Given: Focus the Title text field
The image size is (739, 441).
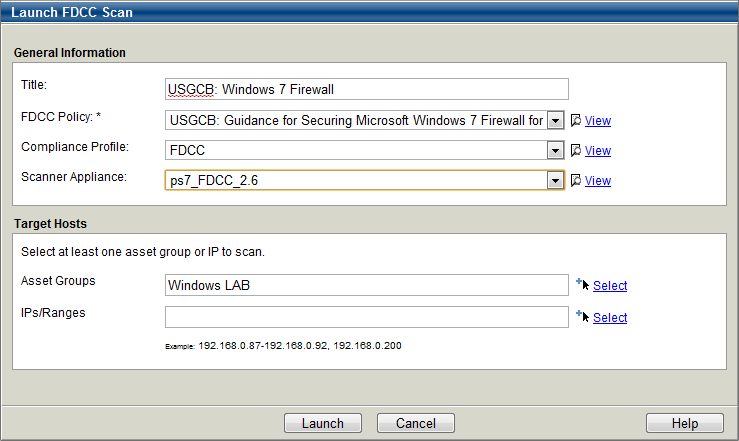Looking at the screenshot, I should pyautogui.click(x=367, y=89).
